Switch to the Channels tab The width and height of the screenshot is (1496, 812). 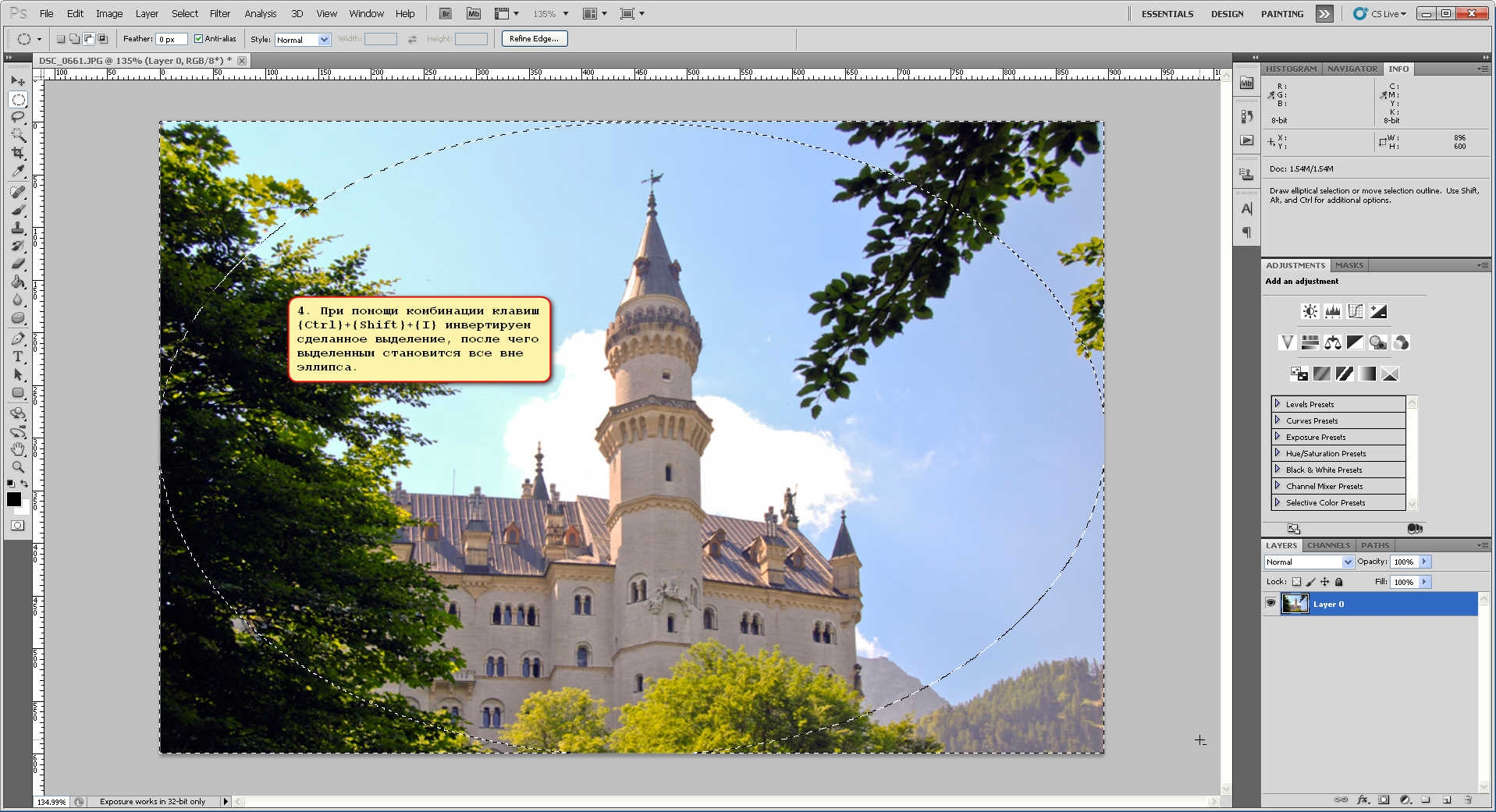click(x=1327, y=545)
